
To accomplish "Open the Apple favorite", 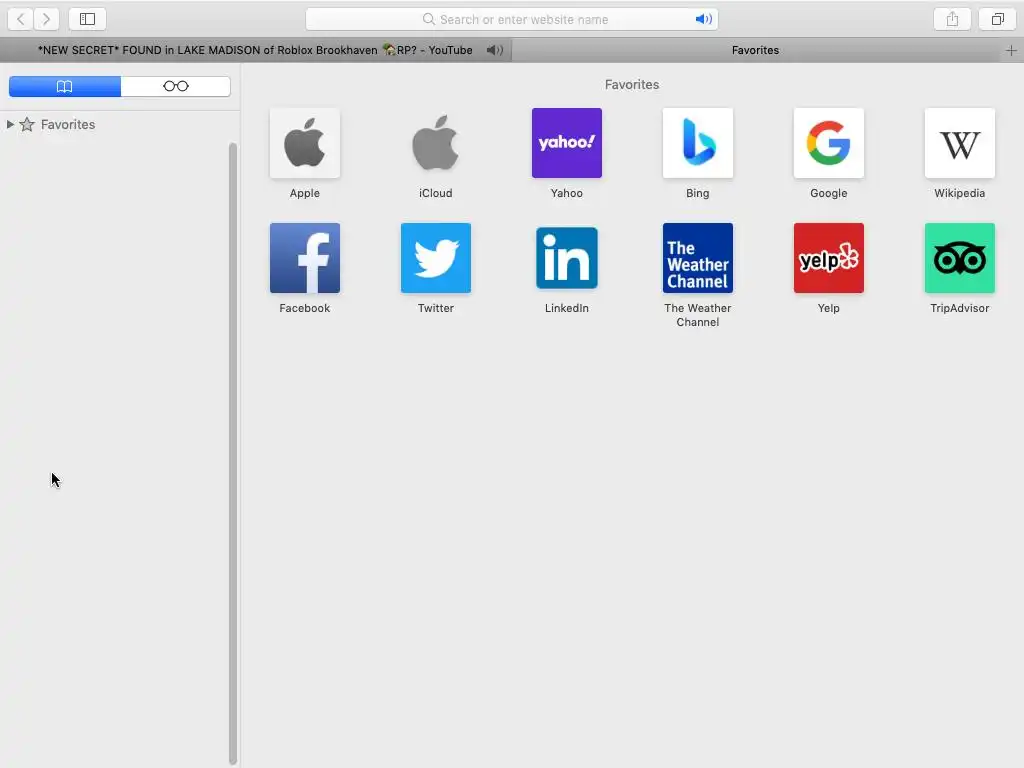I will point(305,143).
